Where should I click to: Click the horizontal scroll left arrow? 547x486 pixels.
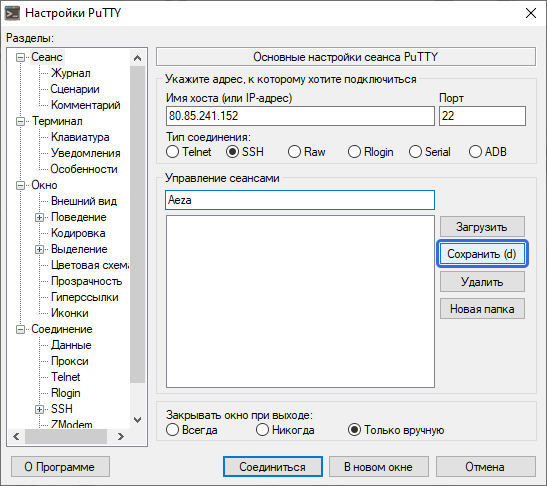point(16,436)
